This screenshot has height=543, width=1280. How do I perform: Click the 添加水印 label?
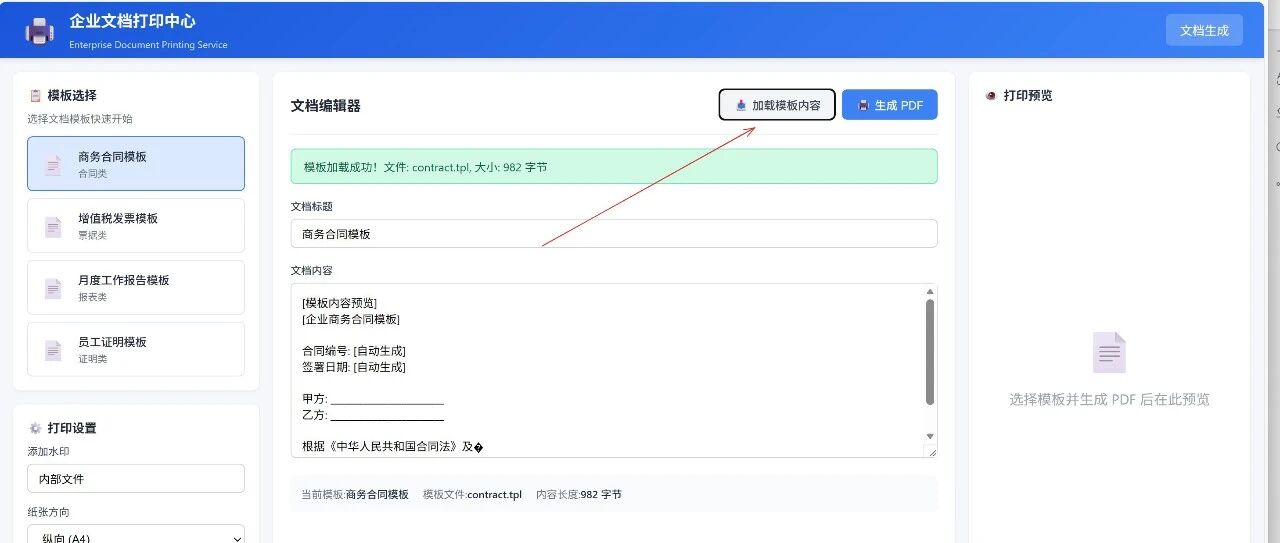48,452
